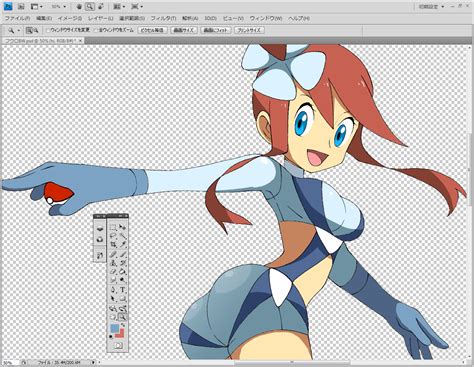Screen dimensions: 474x367
Task: Select the Lasso tool
Action: point(113,236)
